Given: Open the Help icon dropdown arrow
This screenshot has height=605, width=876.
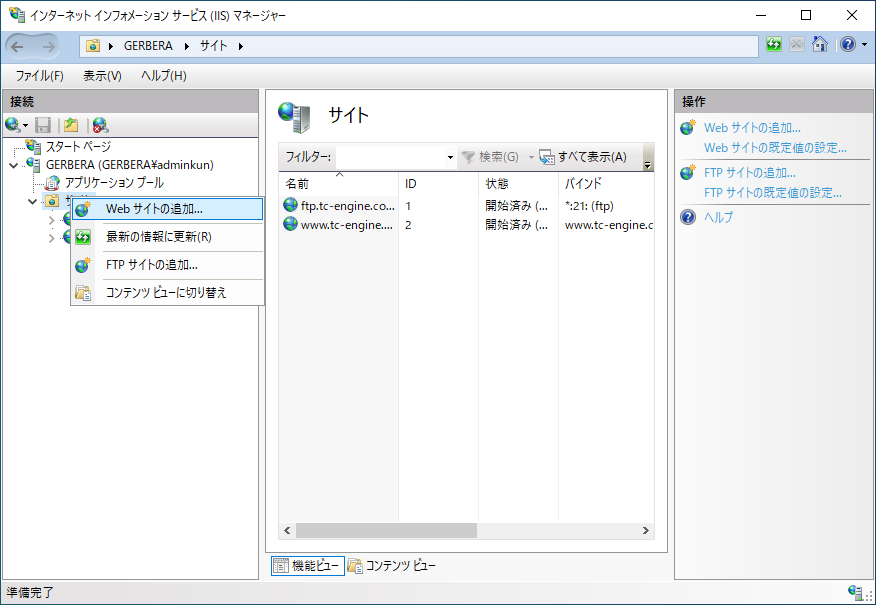Looking at the screenshot, I should click(864, 45).
